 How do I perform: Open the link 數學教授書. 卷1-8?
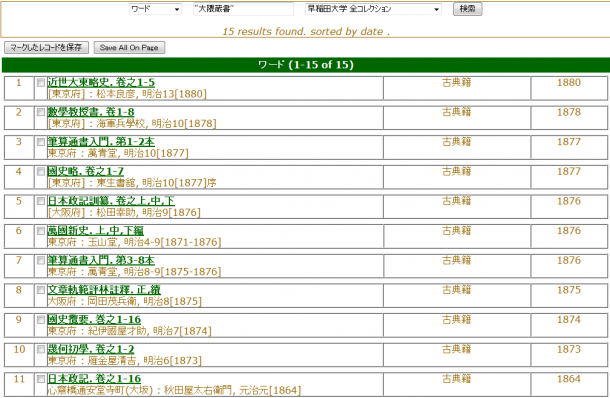click(91, 112)
